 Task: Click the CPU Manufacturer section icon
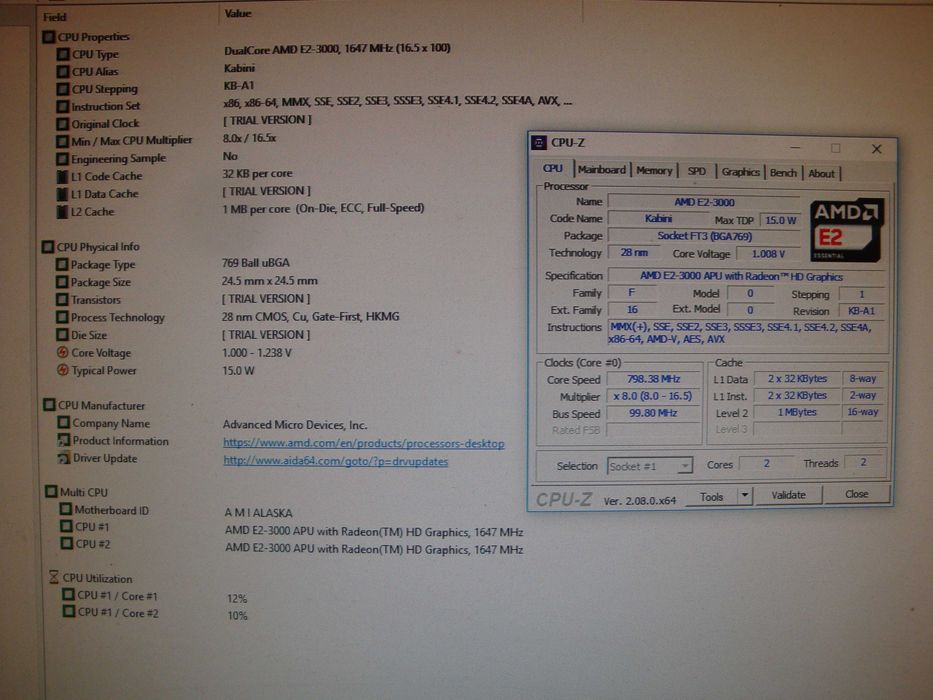[x=49, y=405]
